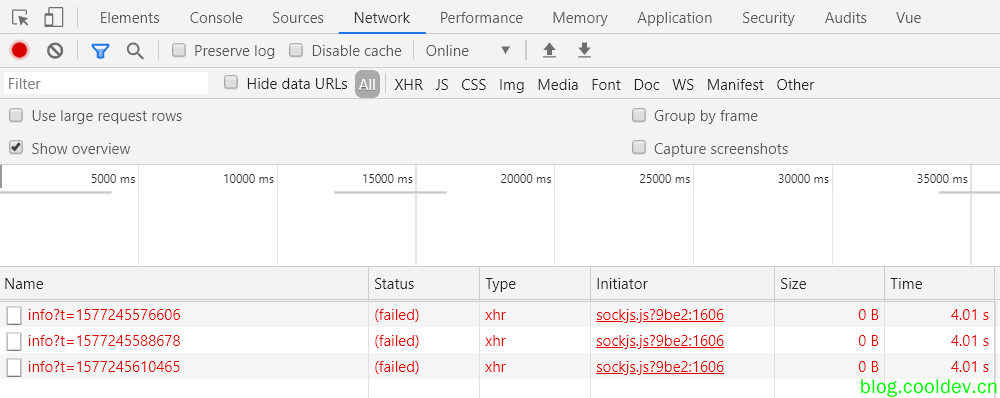Focus the Filter text input

[x=106, y=84]
